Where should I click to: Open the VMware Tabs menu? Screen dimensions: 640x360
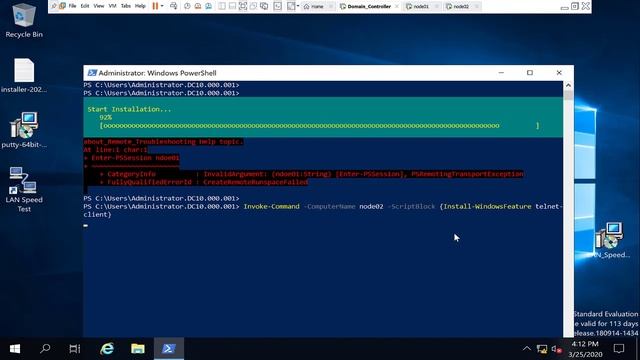point(126,6)
